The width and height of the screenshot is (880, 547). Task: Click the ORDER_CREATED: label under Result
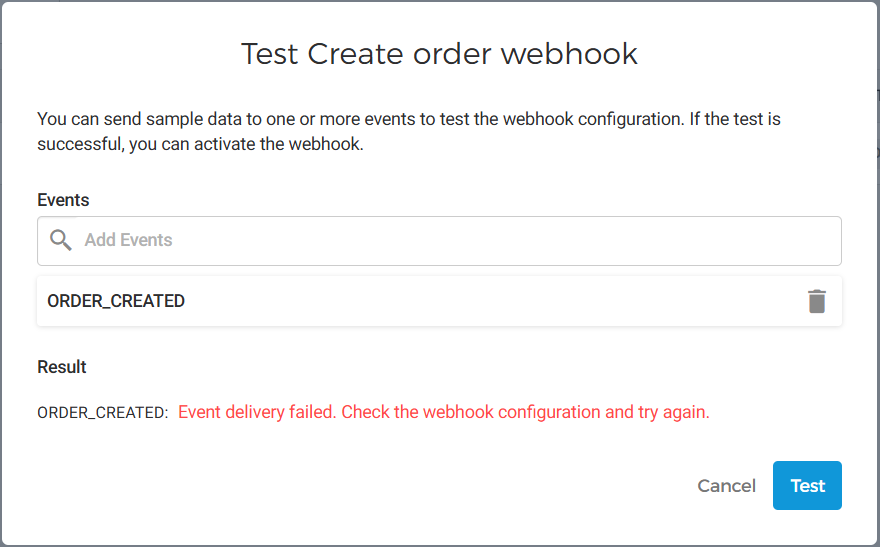(x=102, y=413)
